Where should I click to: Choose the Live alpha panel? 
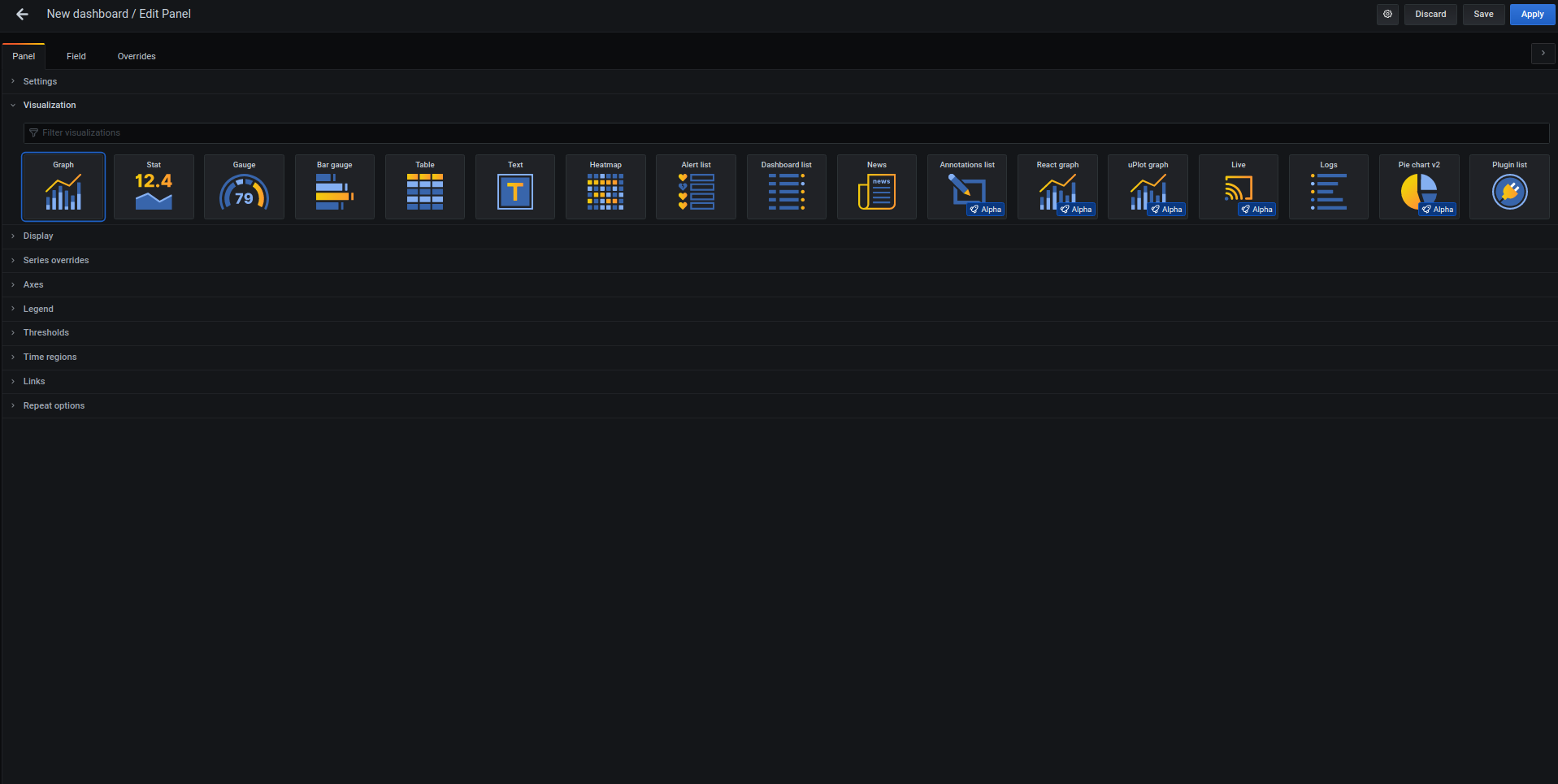tap(1239, 187)
